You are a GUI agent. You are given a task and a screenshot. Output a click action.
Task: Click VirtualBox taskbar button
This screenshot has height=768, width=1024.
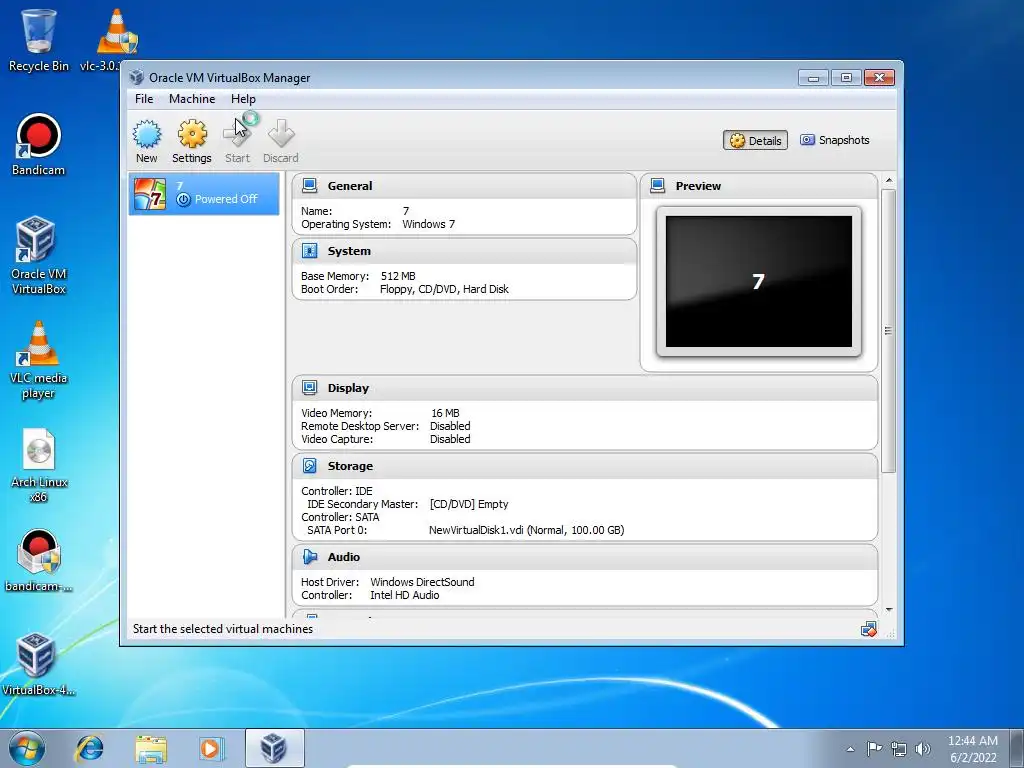pyautogui.click(x=274, y=748)
